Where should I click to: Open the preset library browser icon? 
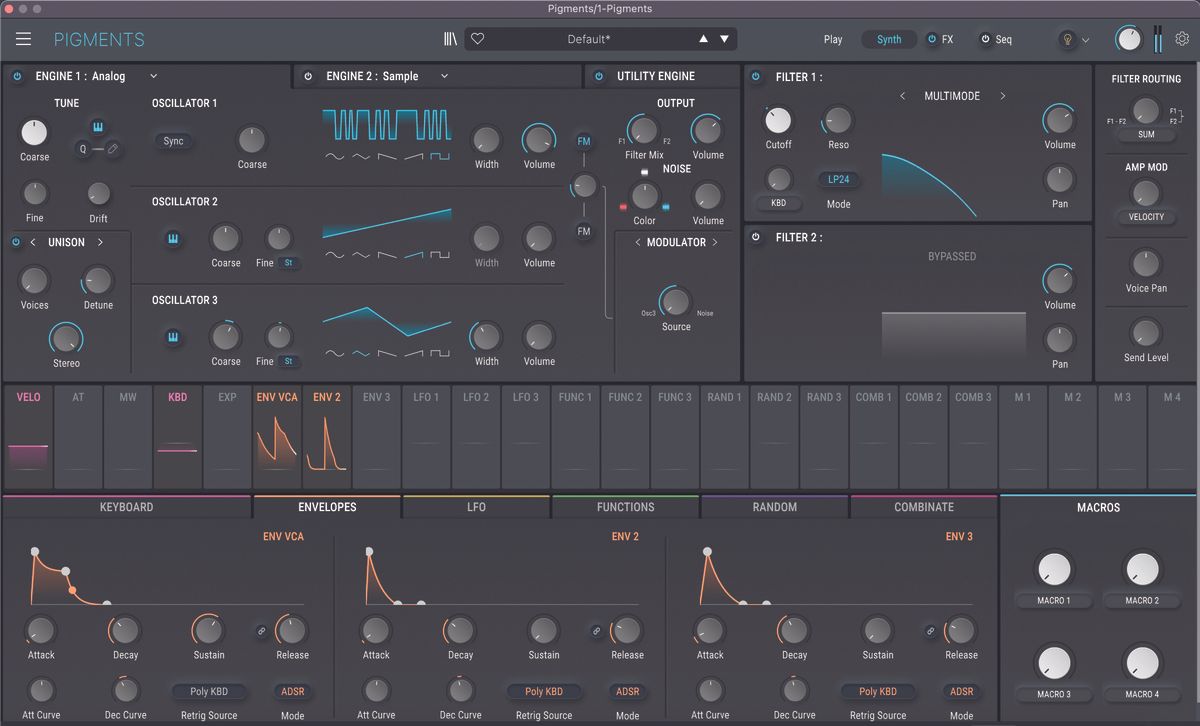pos(450,38)
